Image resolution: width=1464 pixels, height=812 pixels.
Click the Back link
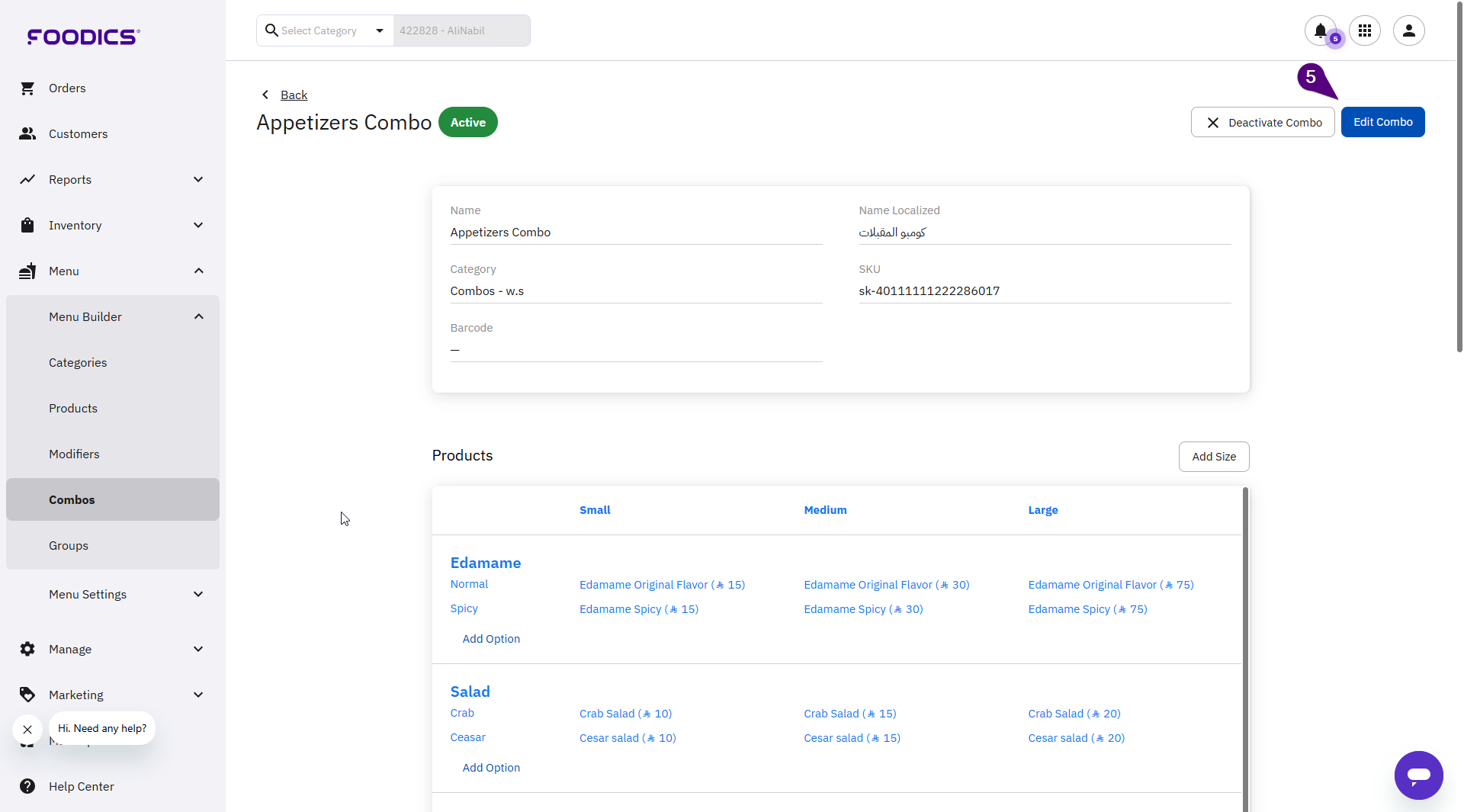tap(294, 95)
